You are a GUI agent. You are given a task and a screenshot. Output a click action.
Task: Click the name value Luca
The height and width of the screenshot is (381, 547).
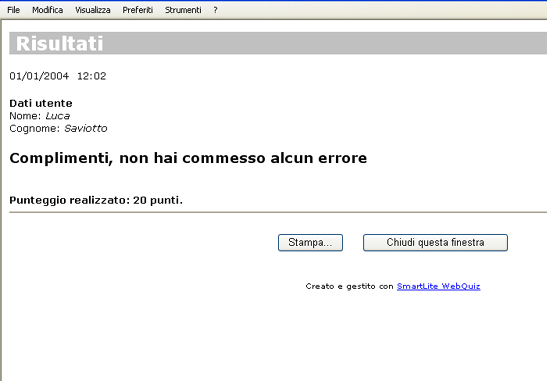[58, 116]
